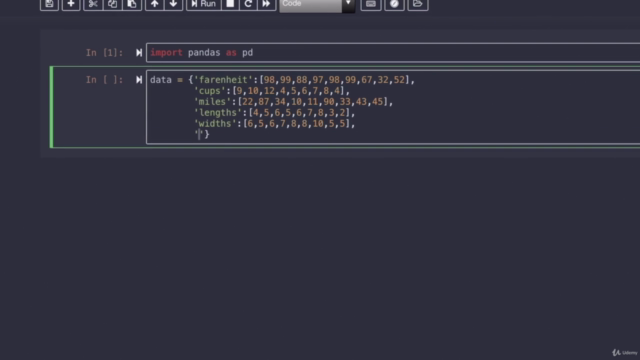This screenshot has width=640, height=360.
Task: Click the word 'data' variable name
Action: click(x=161, y=80)
